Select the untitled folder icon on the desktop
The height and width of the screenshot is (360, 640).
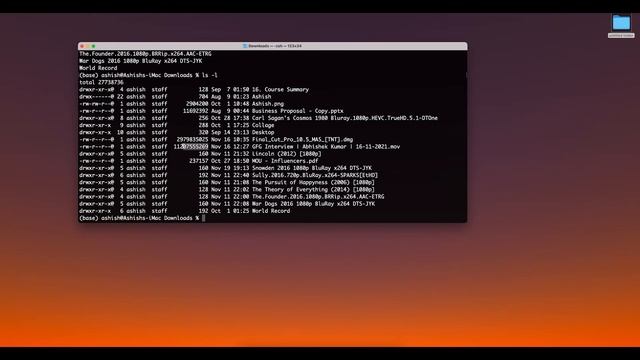[621, 23]
